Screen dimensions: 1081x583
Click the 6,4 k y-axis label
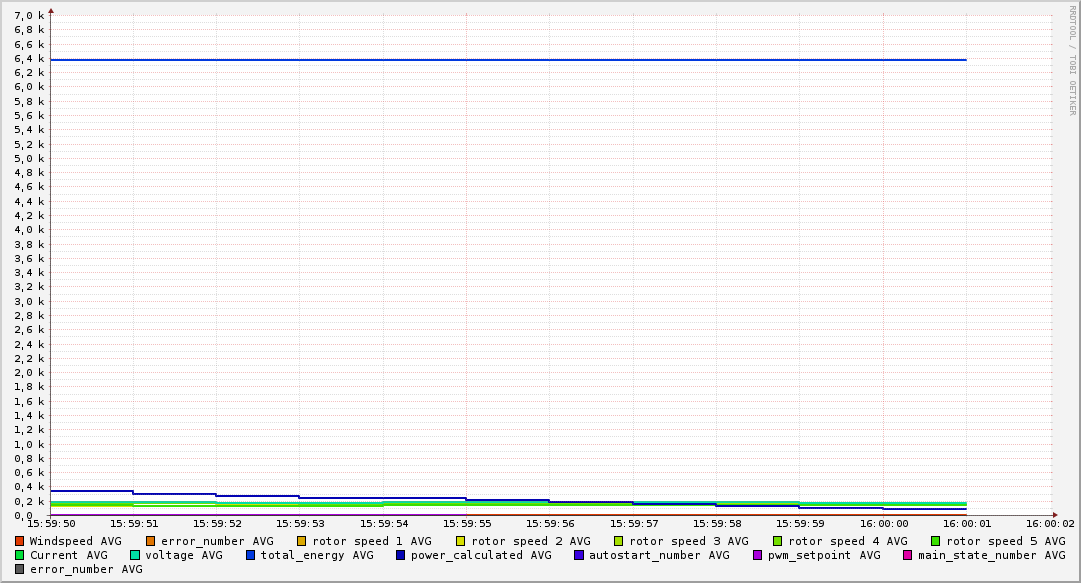click(31, 59)
